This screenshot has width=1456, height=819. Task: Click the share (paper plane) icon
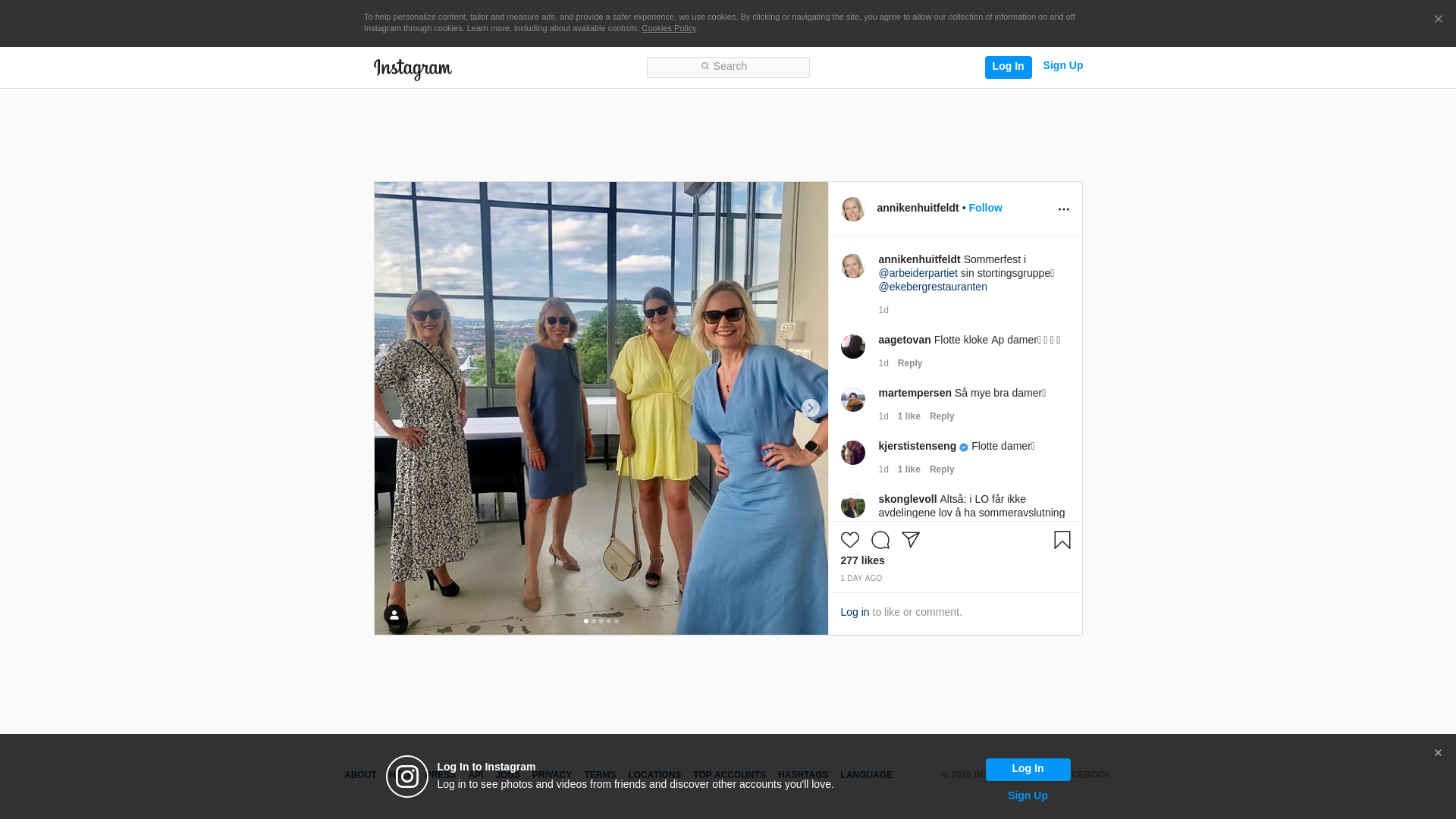pos(911,540)
